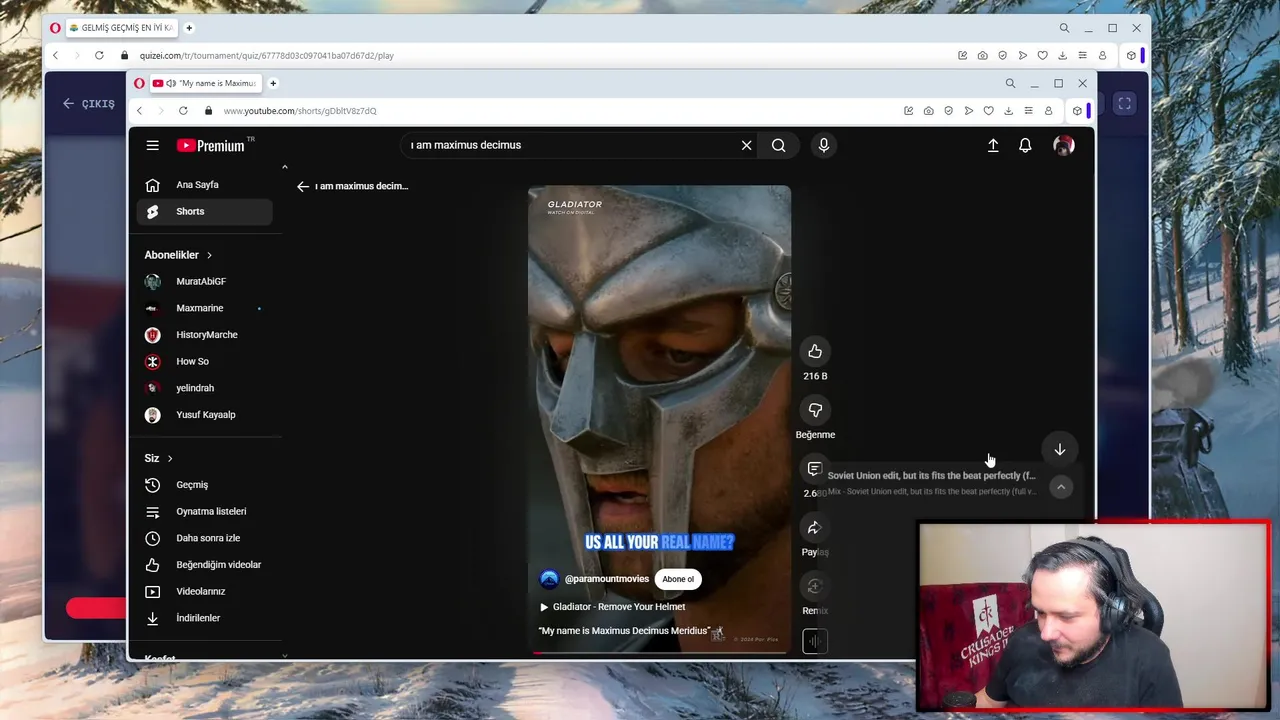This screenshot has height=720, width=1280.
Task: Click ÇIKIŞ exit link on quizei page
Action: point(89,103)
